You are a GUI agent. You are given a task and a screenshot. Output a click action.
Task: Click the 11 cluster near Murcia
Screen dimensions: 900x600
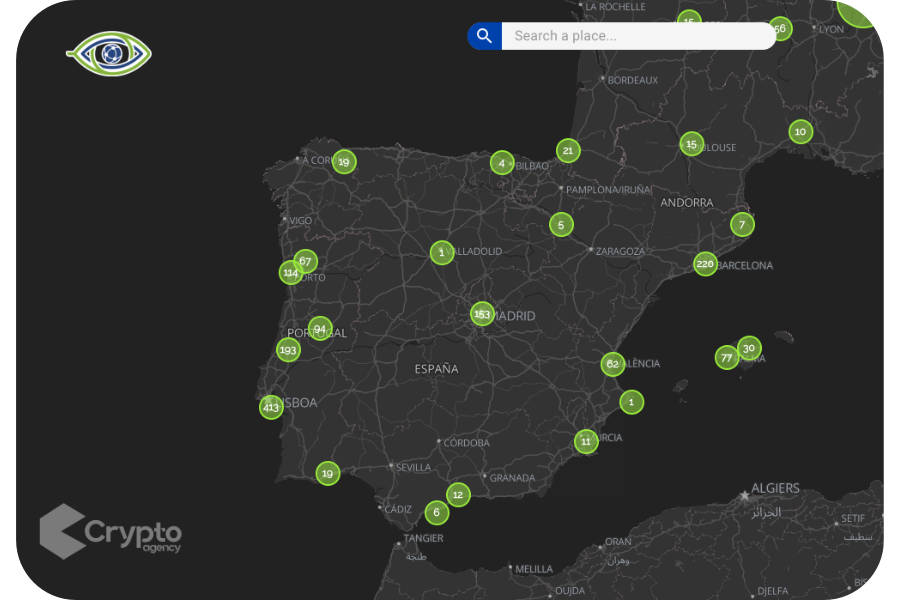pyautogui.click(x=586, y=441)
